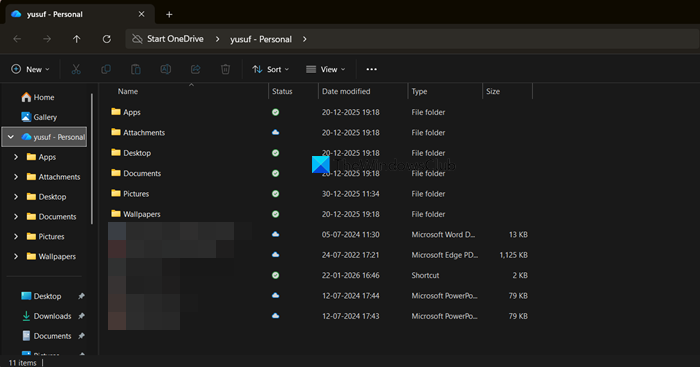Click pin icon next to sidebar Desktop
The width and height of the screenshot is (700, 367).
[81, 296]
